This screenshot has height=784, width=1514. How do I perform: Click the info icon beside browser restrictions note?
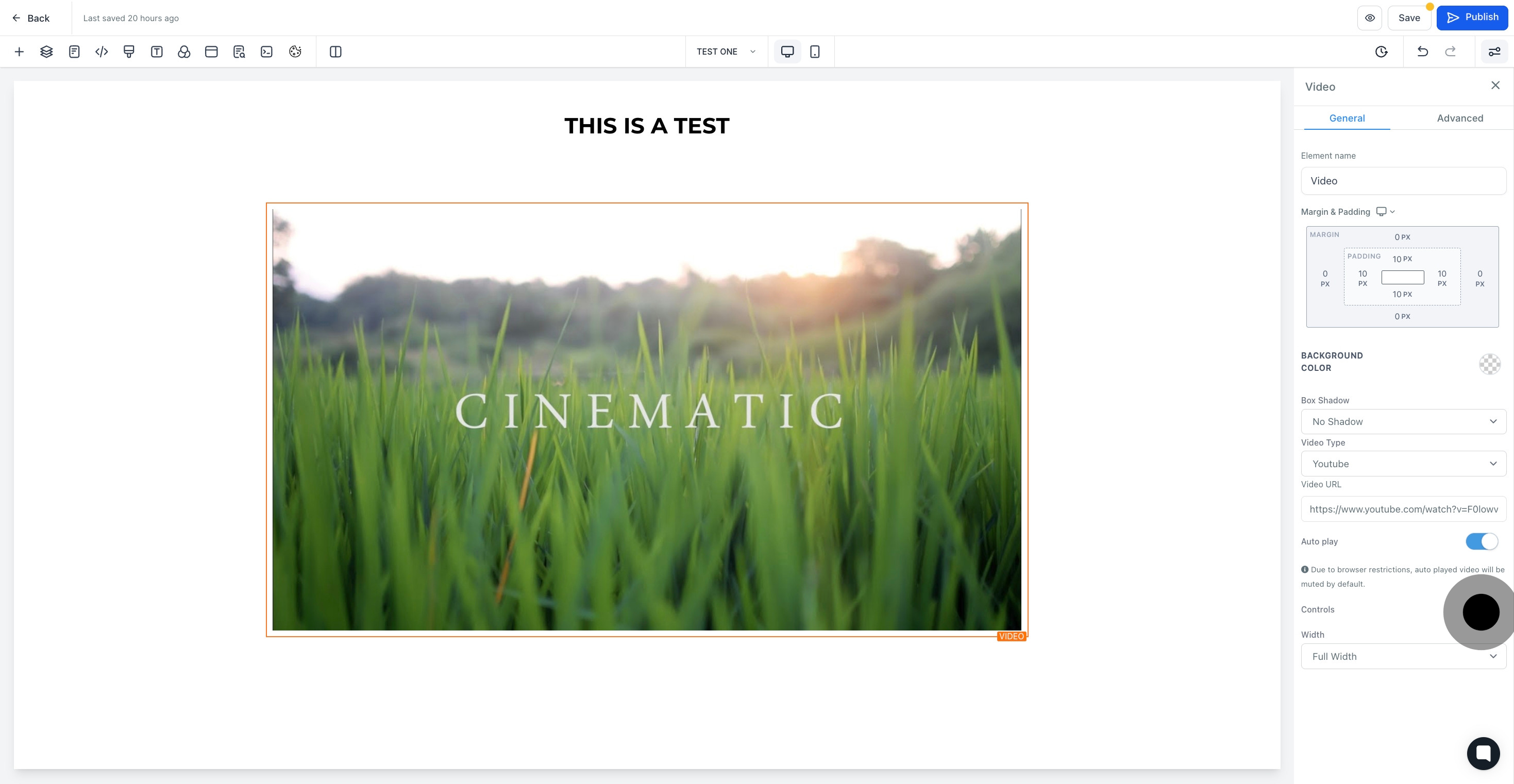(1305, 570)
